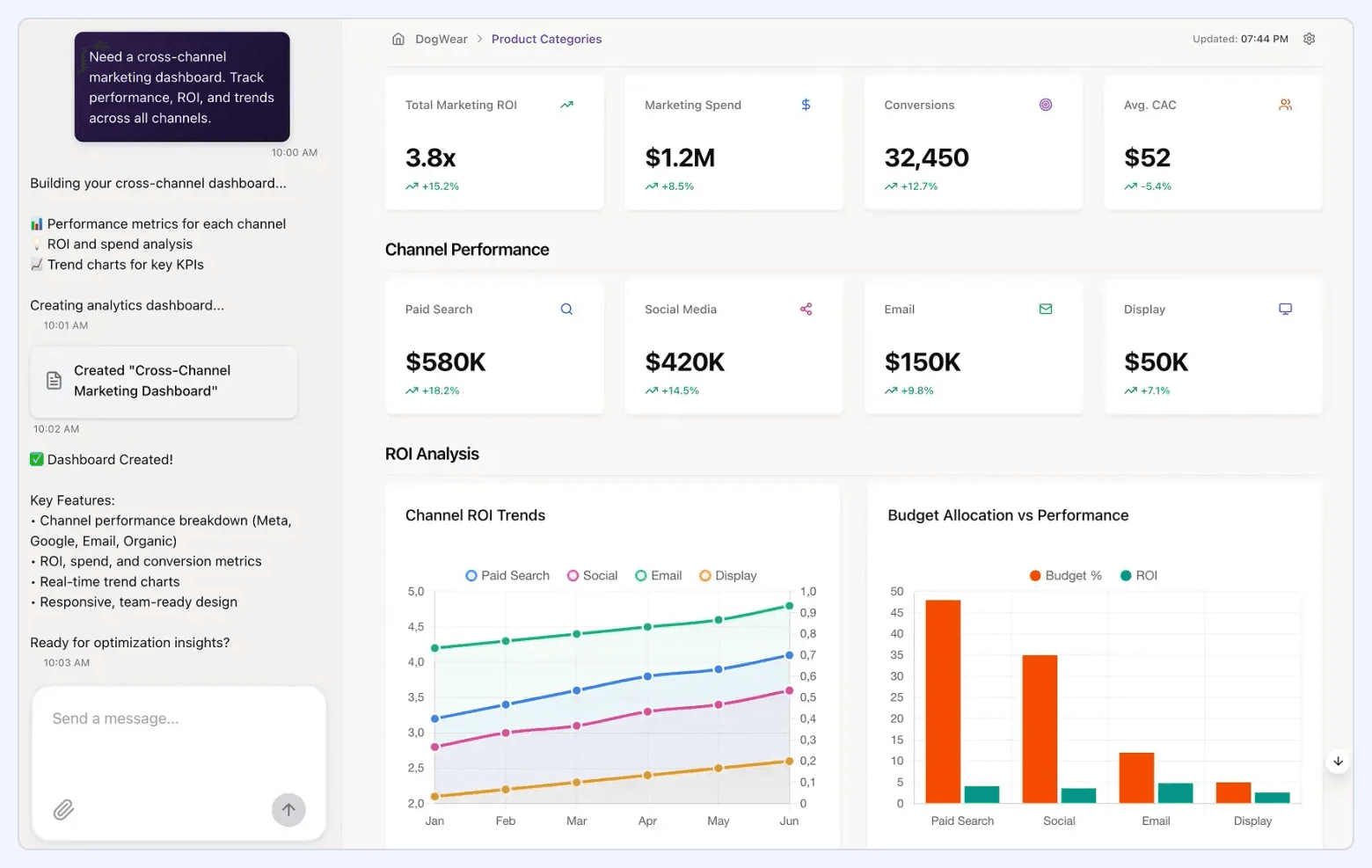The height and width of the screenshot is (868, 1372).
Task: Select DogWear in the breadcrumb
Action: [x=442, y=39]
